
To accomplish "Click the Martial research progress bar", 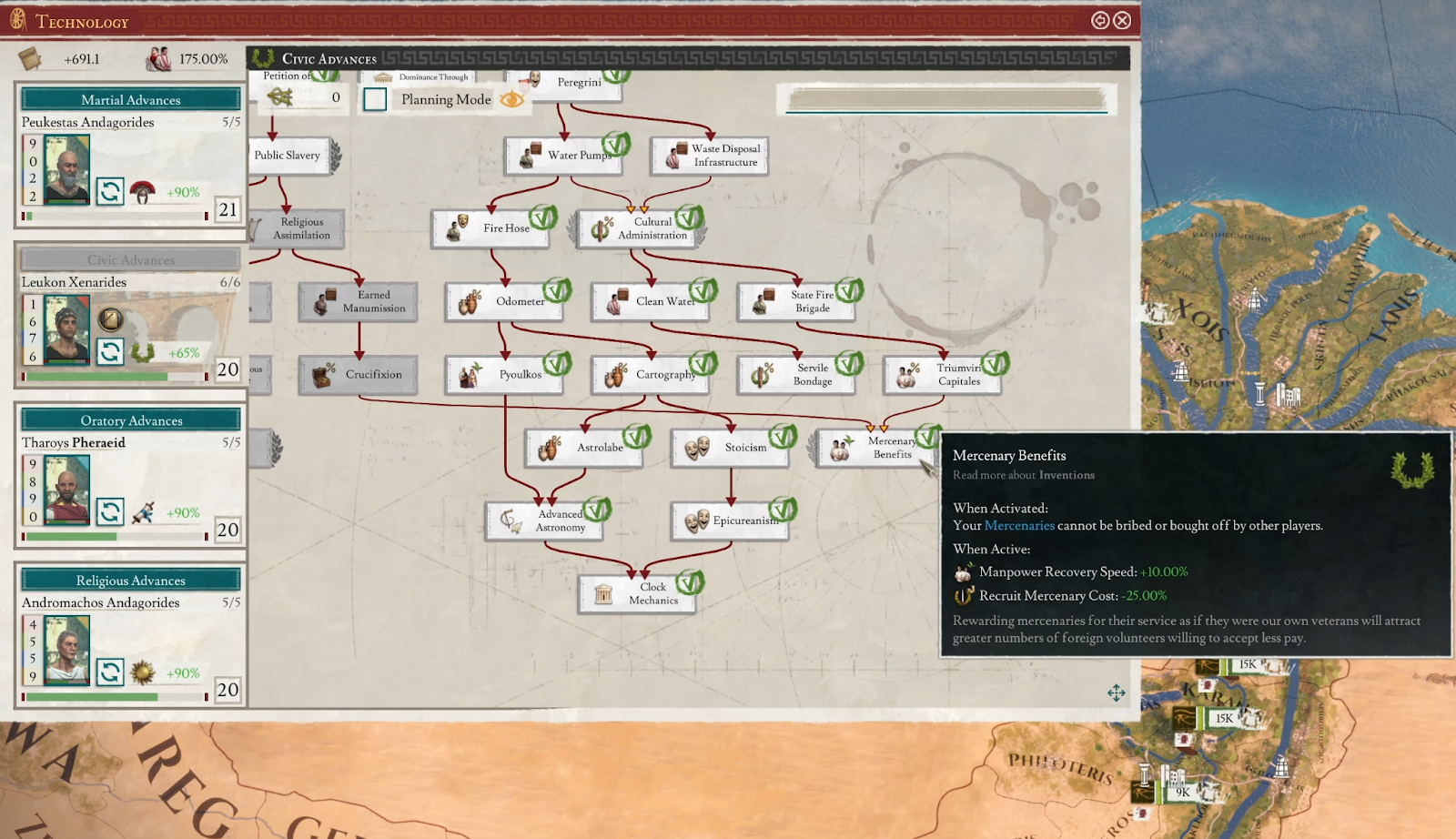I will coord(116,216).
